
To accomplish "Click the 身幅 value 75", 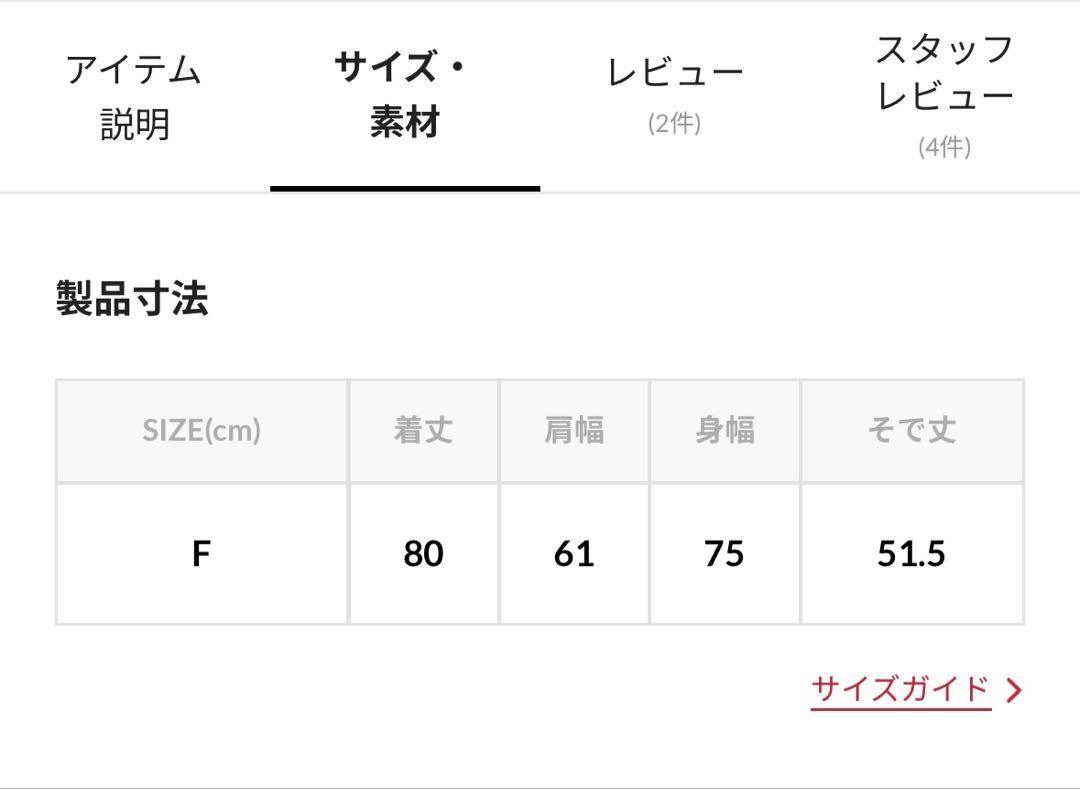I will (725, 554).
